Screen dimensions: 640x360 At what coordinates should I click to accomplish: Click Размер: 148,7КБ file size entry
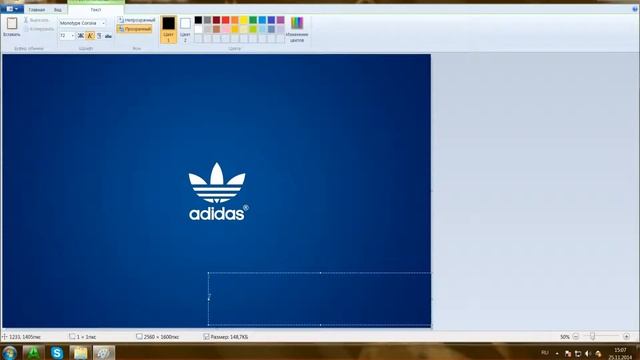pos(226,337)
